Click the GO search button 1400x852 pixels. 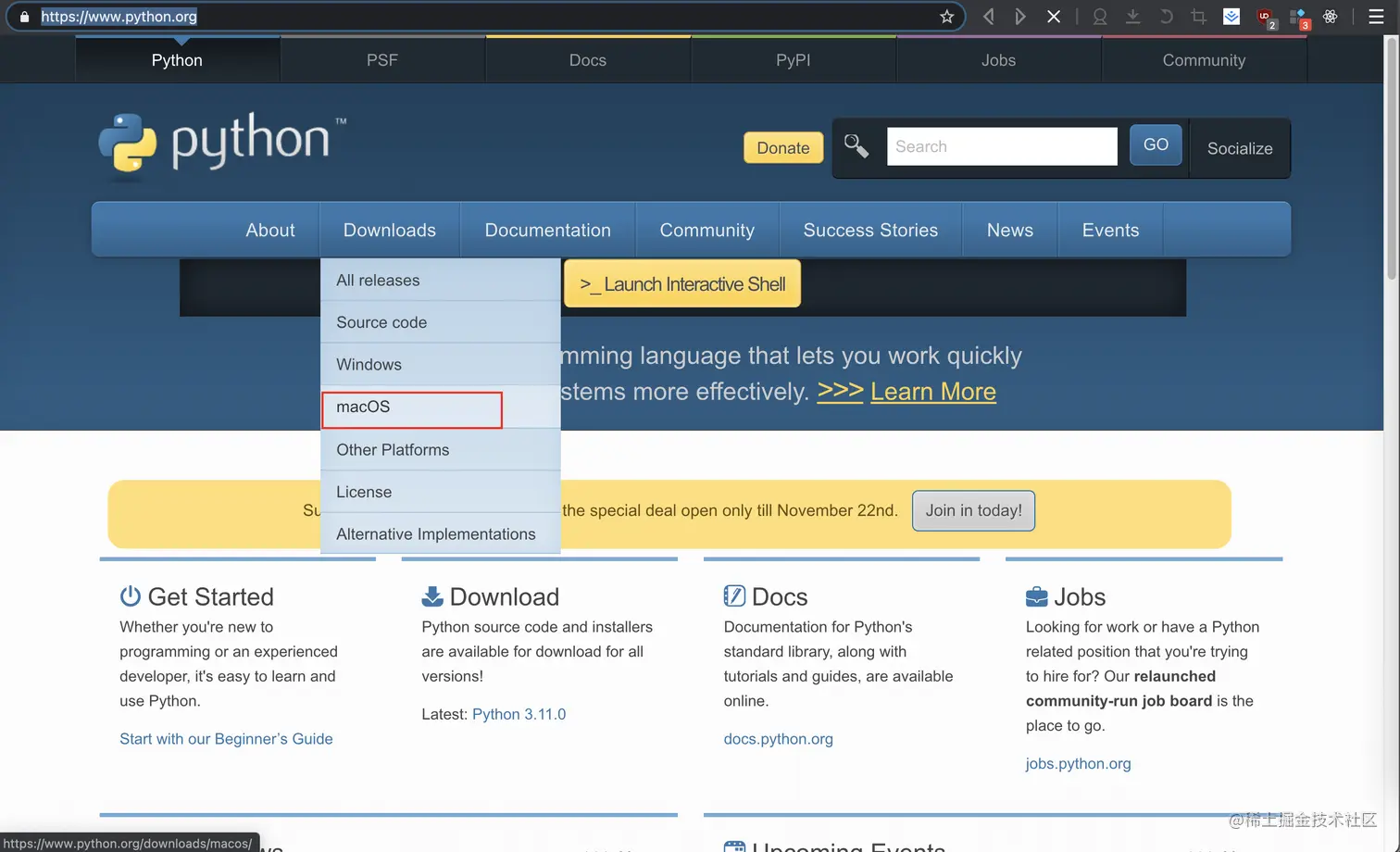pyautogui.click(x=1156, y=144)
